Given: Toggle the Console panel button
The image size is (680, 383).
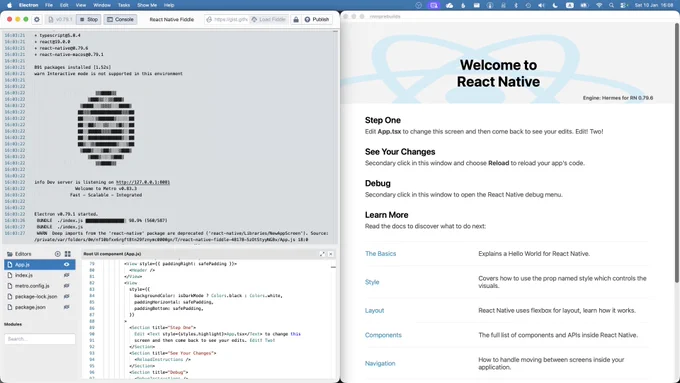Looking at the screenshot, I should (x=120, y=20).
